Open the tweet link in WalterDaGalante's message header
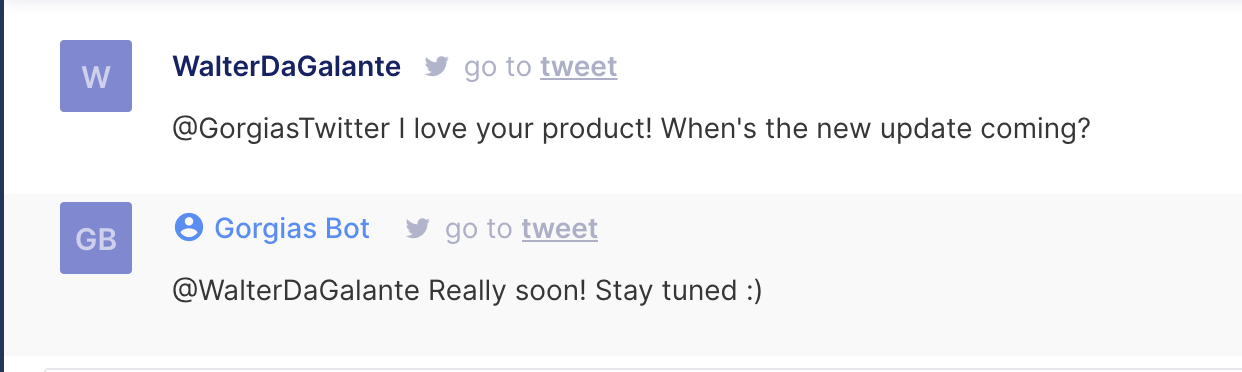This screenshot has width=1242, height=372. click(579, 67)
